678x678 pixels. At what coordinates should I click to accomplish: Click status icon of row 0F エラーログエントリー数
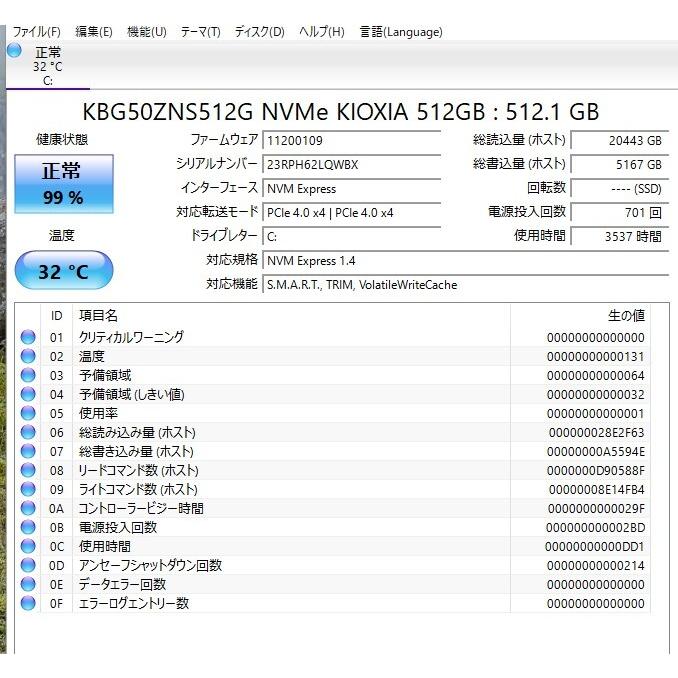coord(28,603)
